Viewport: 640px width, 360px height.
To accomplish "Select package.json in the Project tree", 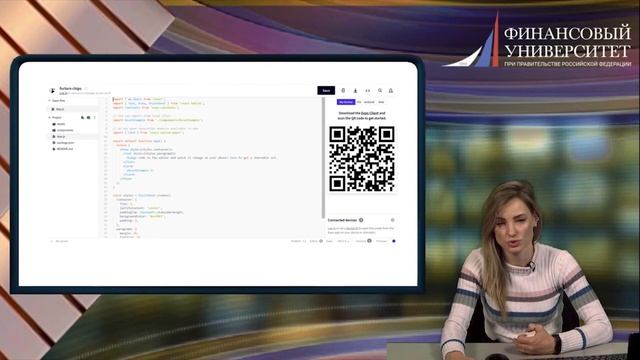I will click(64, 143).
